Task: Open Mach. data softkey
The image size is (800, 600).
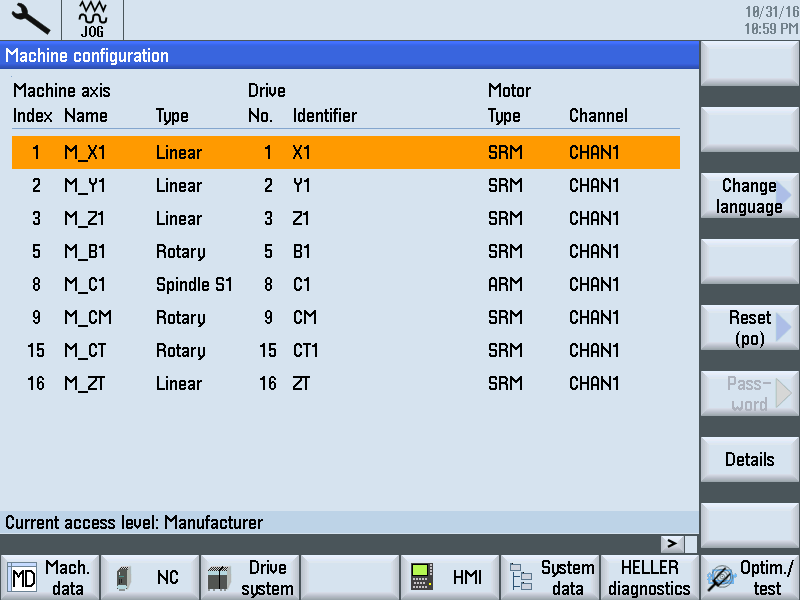Action: point(50,578)
